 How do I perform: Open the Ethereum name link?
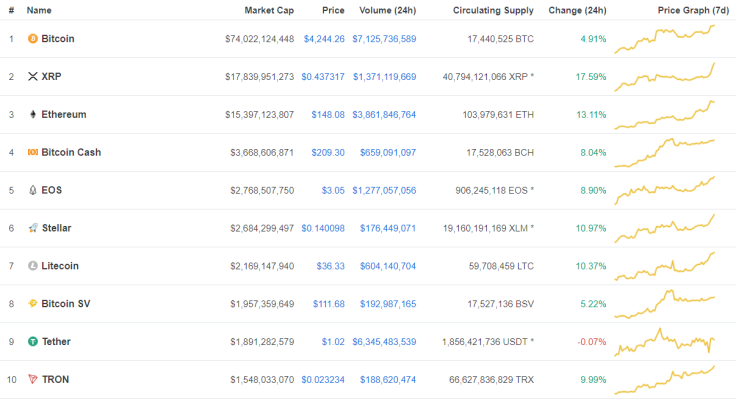coord(64,115)
